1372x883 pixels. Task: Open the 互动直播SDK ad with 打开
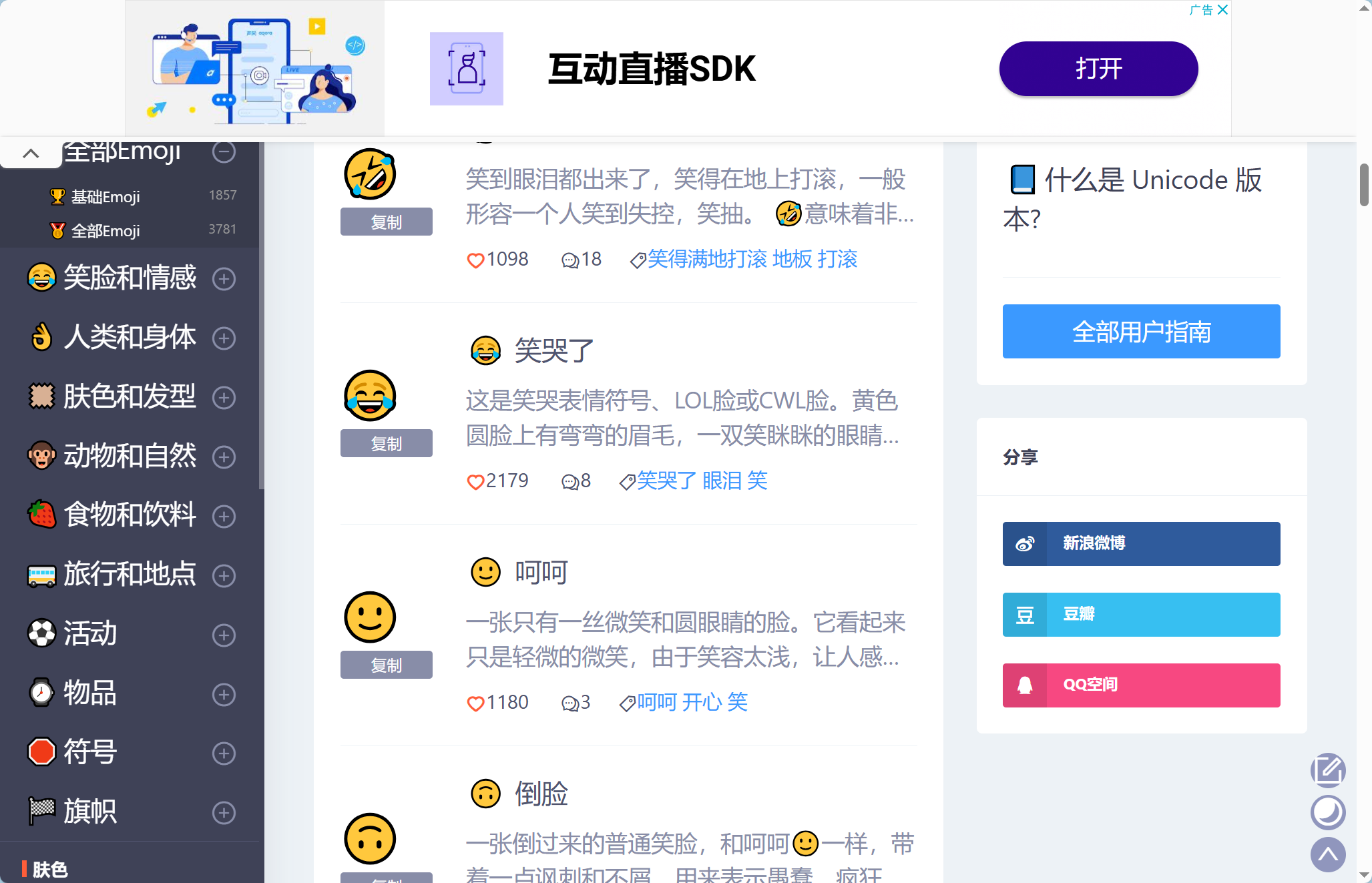[x=1098, y=69]
